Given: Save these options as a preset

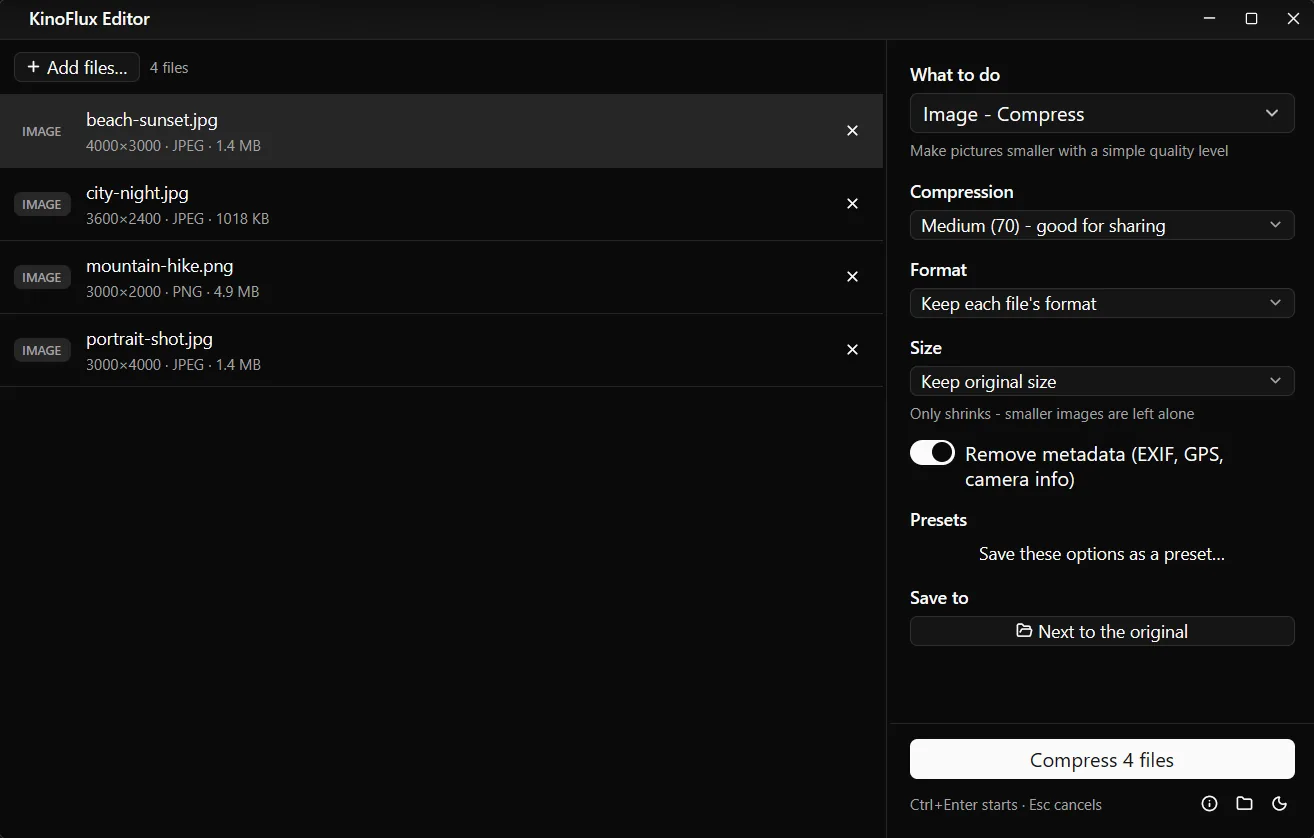Looking at the screenshot, I should click(1102, 554).
